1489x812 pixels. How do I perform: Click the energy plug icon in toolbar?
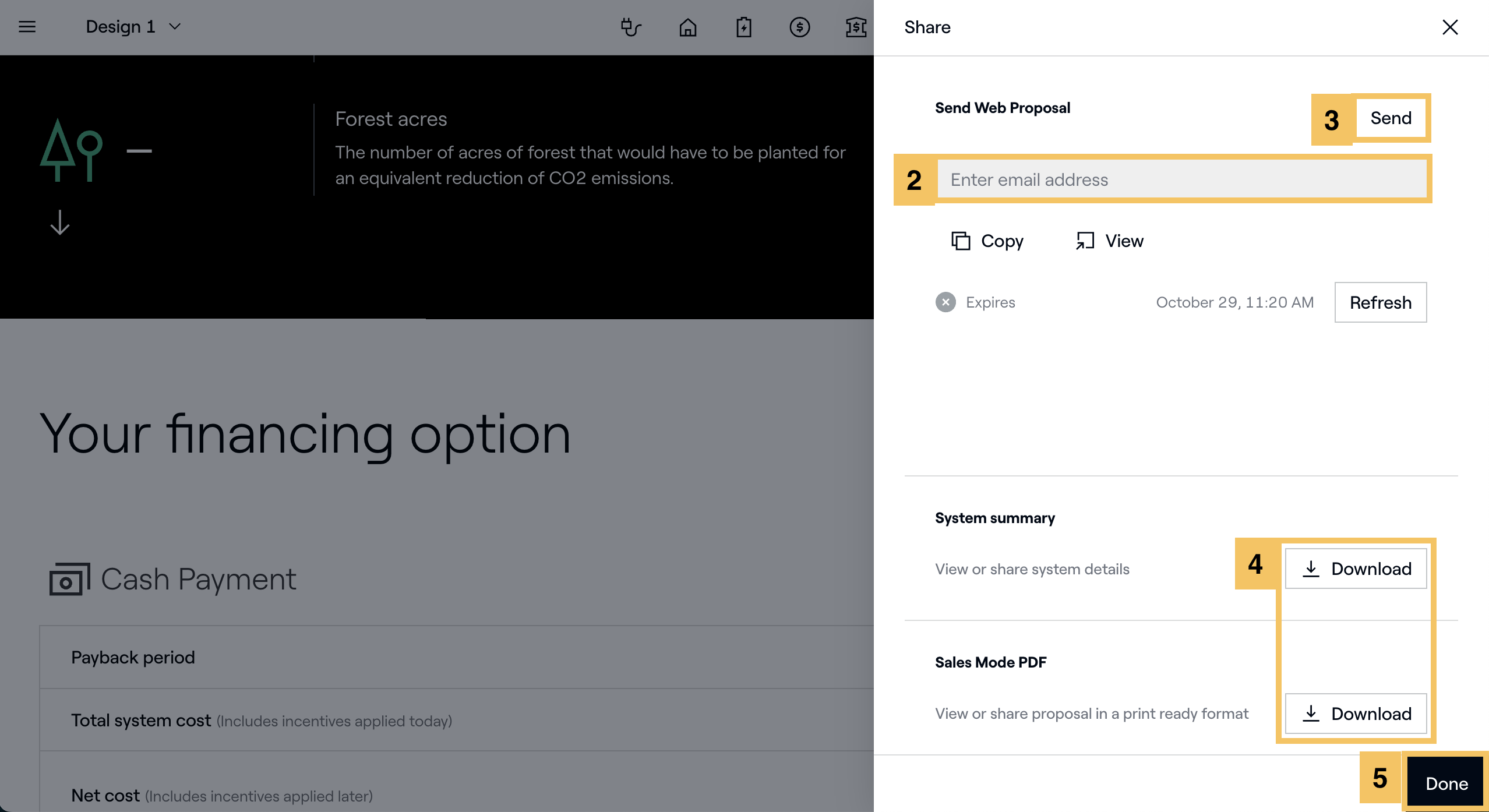click(631, 27)
